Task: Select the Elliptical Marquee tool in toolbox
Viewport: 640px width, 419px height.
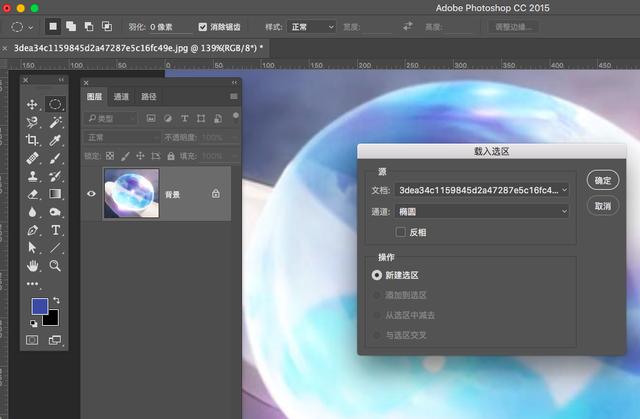Action: [x=55, y=104]
